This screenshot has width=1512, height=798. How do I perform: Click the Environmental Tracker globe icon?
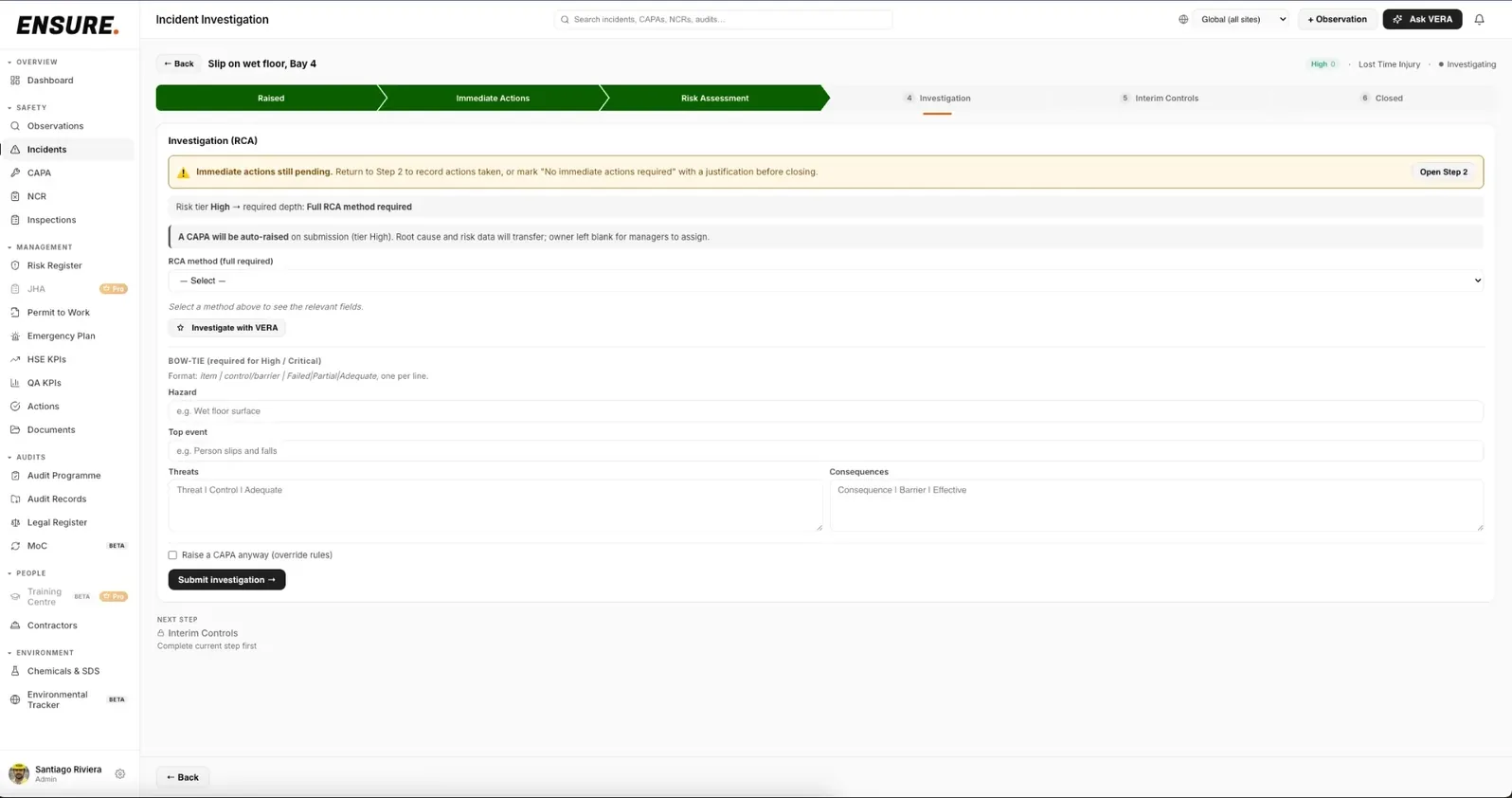tap(15, 699)
